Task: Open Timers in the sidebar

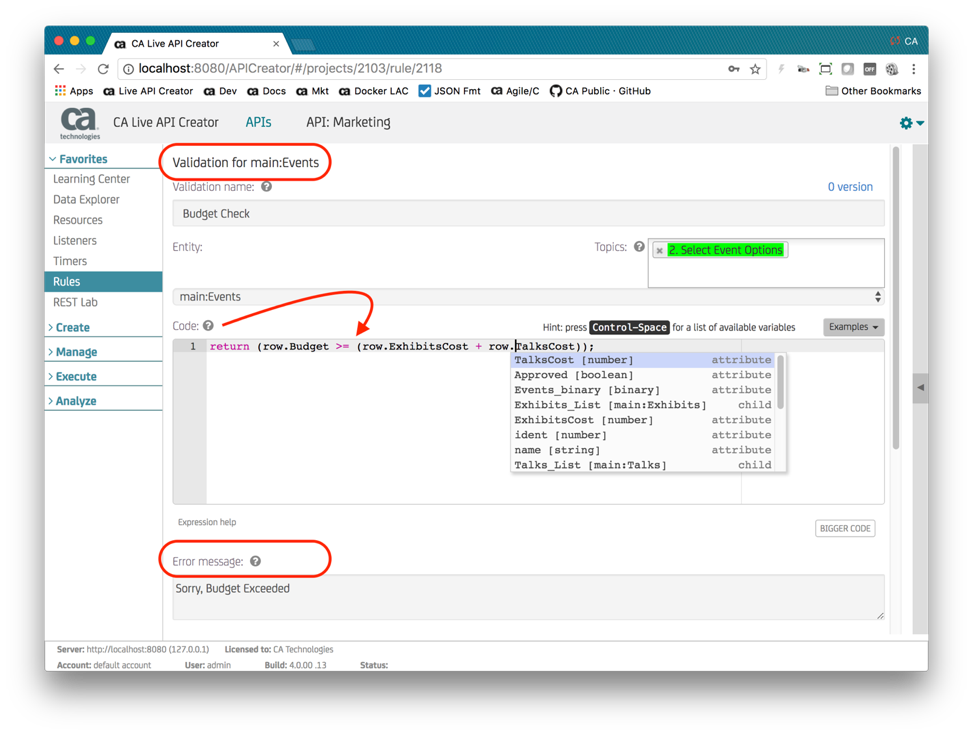Action: [70, 261]
